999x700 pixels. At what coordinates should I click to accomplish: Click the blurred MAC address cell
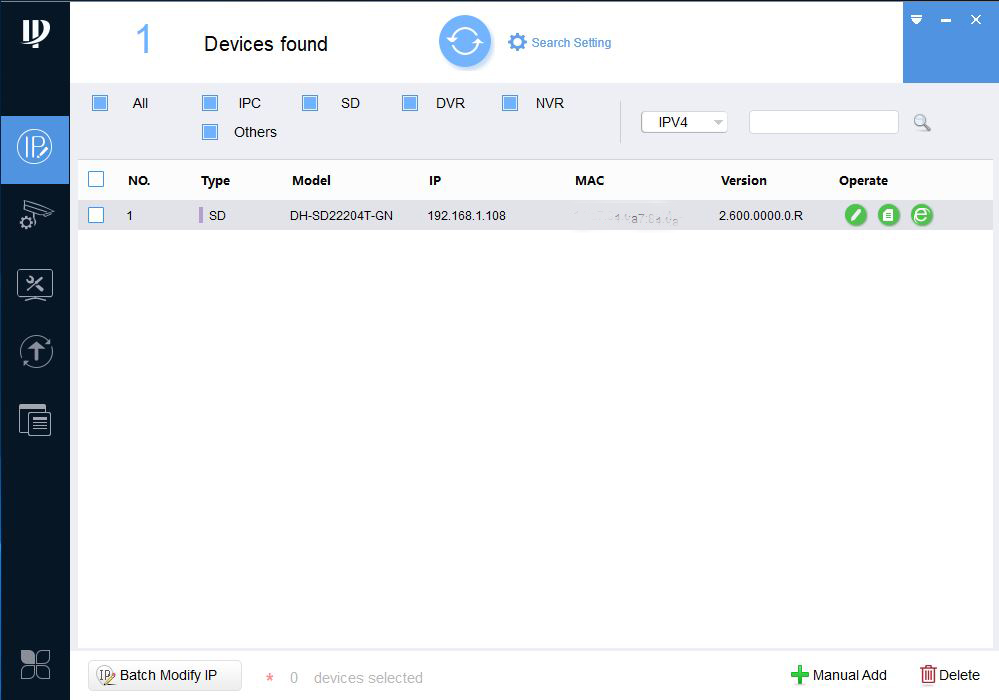click(x=626, y=217)
